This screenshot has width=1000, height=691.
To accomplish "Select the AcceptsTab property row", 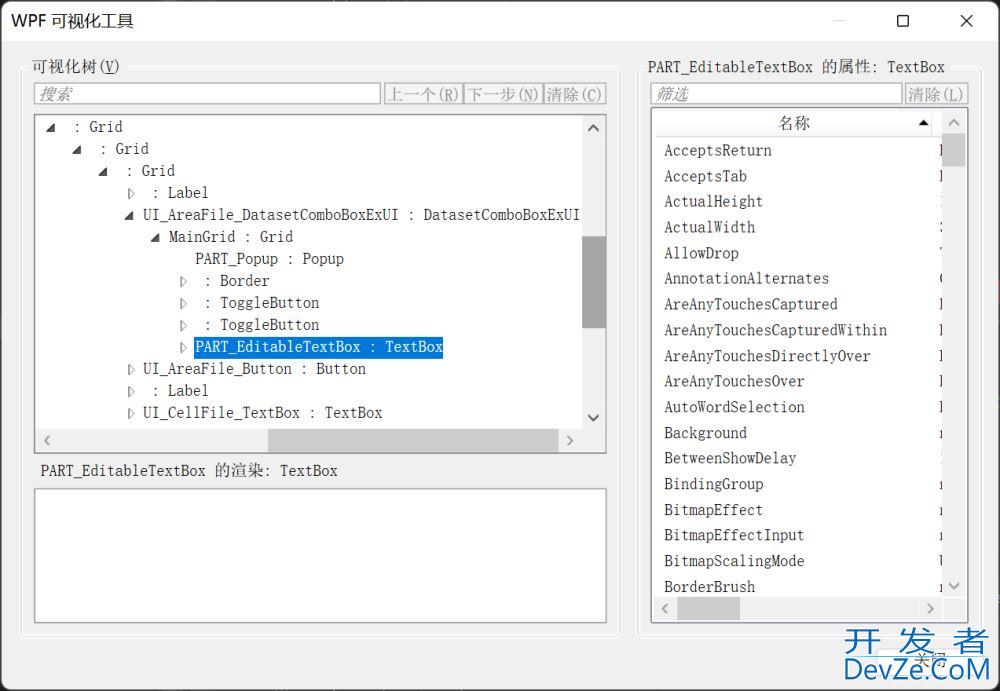I will [x=798, y=176].
